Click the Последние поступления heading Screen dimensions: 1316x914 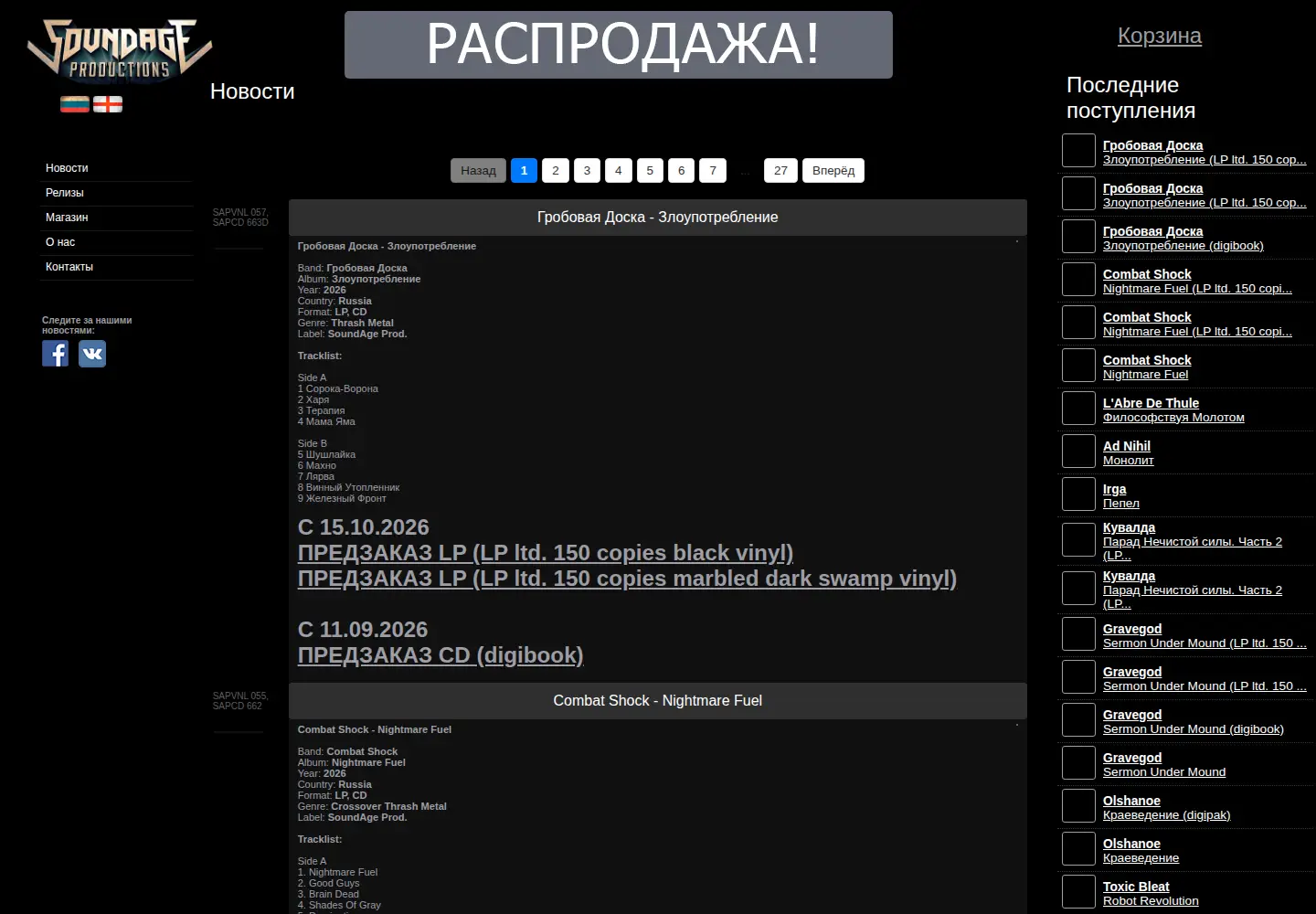1130,98
